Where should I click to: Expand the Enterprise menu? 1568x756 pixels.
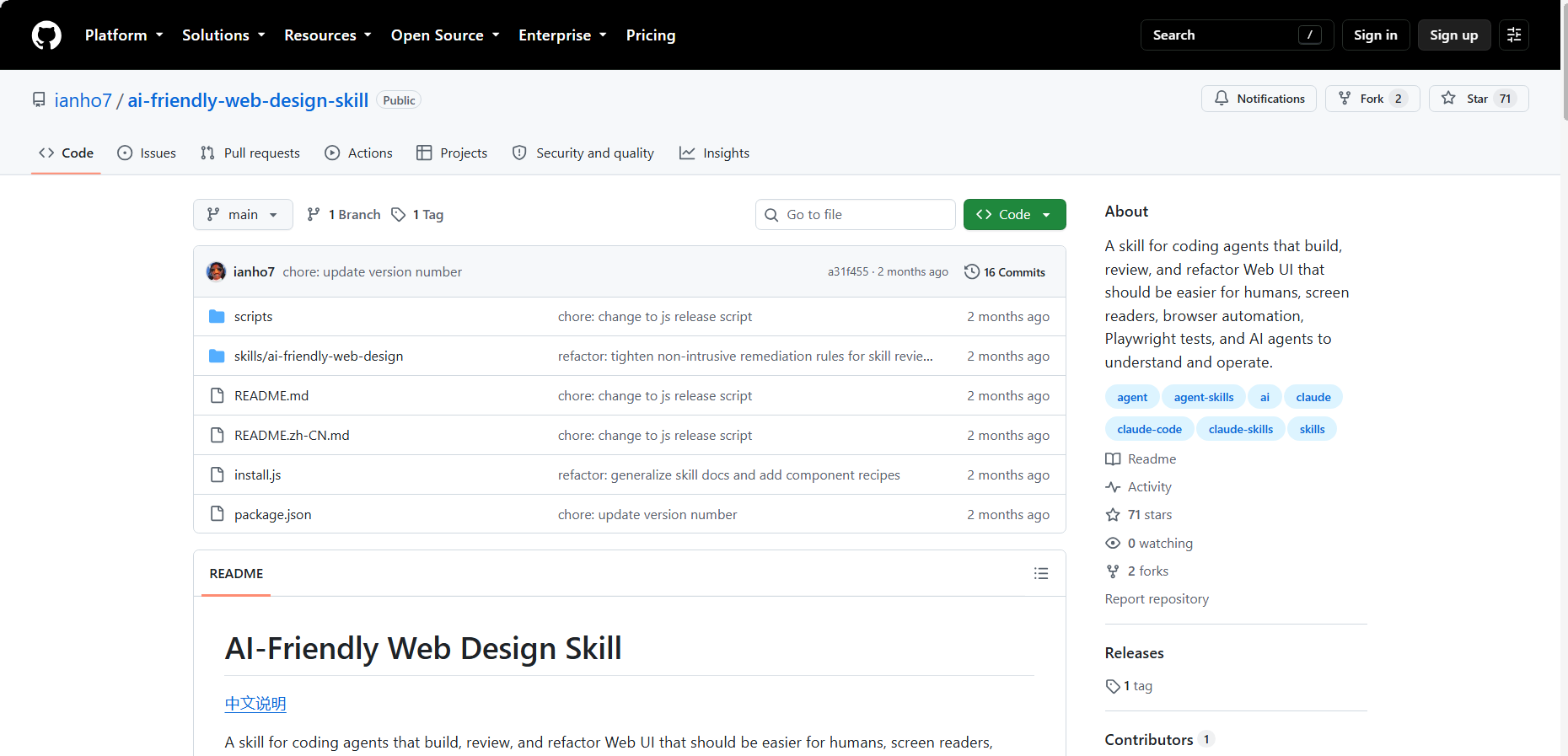562,35
